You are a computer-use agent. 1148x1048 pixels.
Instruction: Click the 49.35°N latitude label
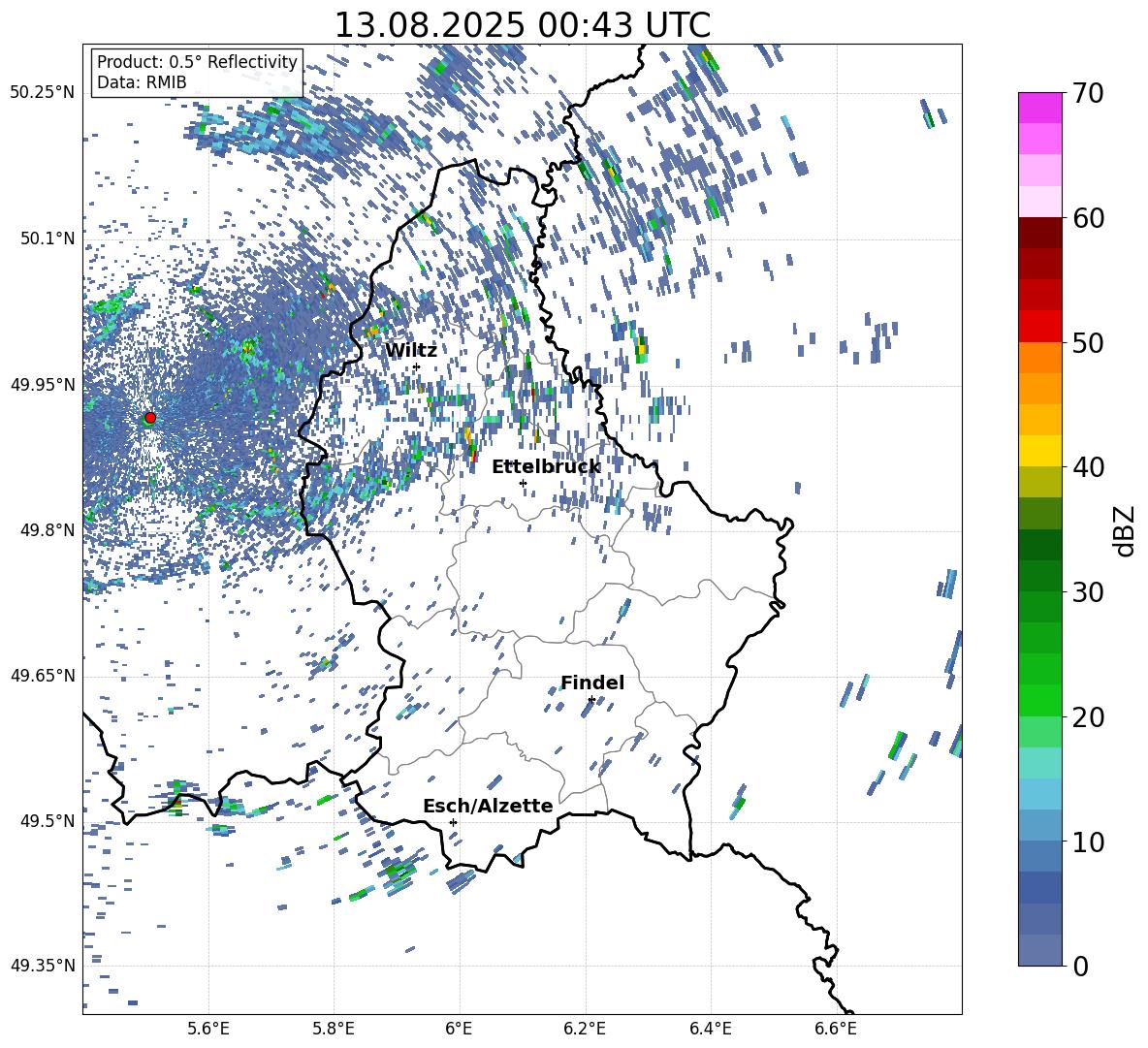(43, 966)
